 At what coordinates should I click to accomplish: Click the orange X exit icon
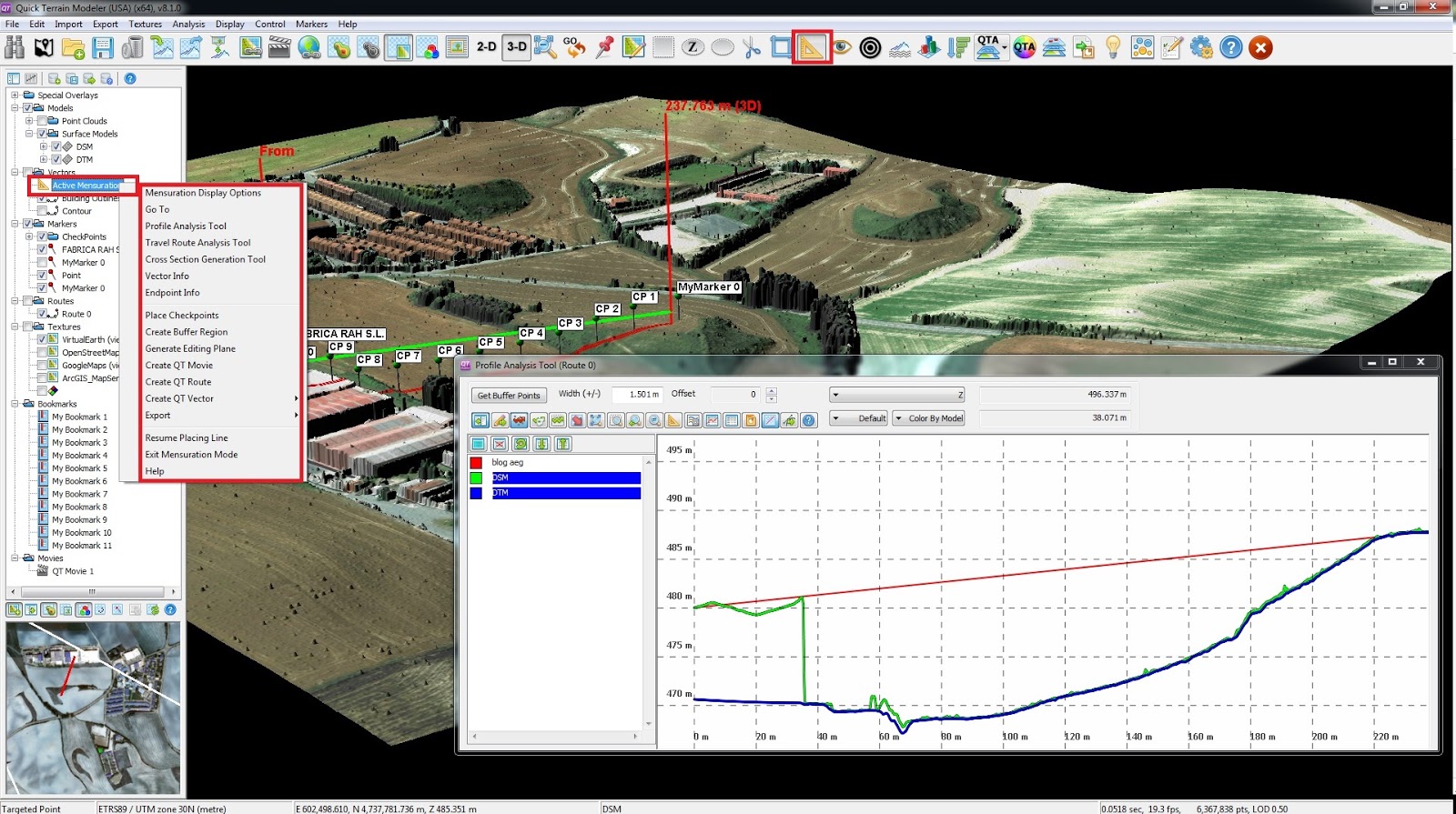point(1260,47)
